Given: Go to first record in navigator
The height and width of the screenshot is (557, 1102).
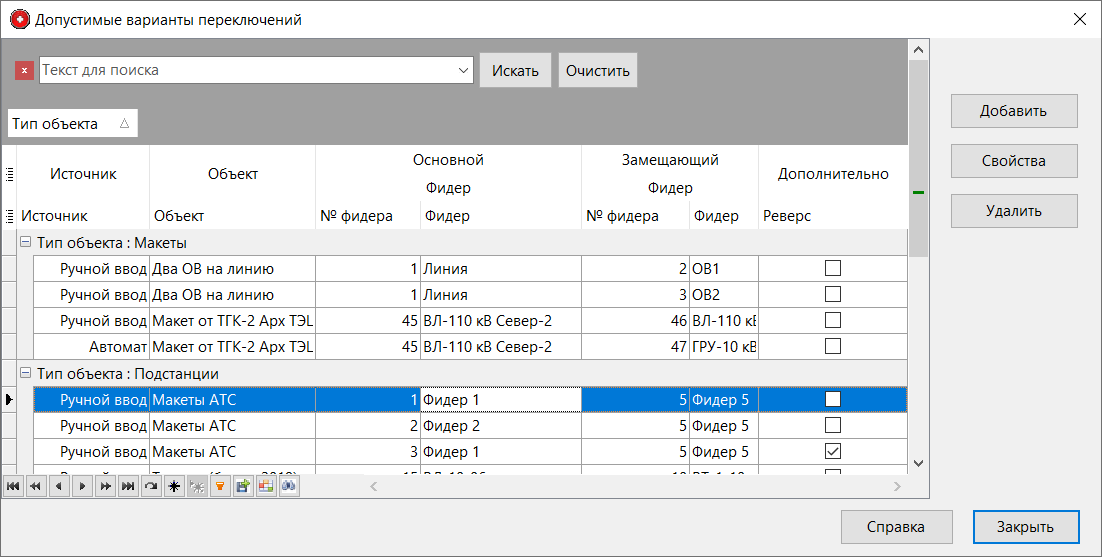Looking at the screenshot, I should (13, 486).
